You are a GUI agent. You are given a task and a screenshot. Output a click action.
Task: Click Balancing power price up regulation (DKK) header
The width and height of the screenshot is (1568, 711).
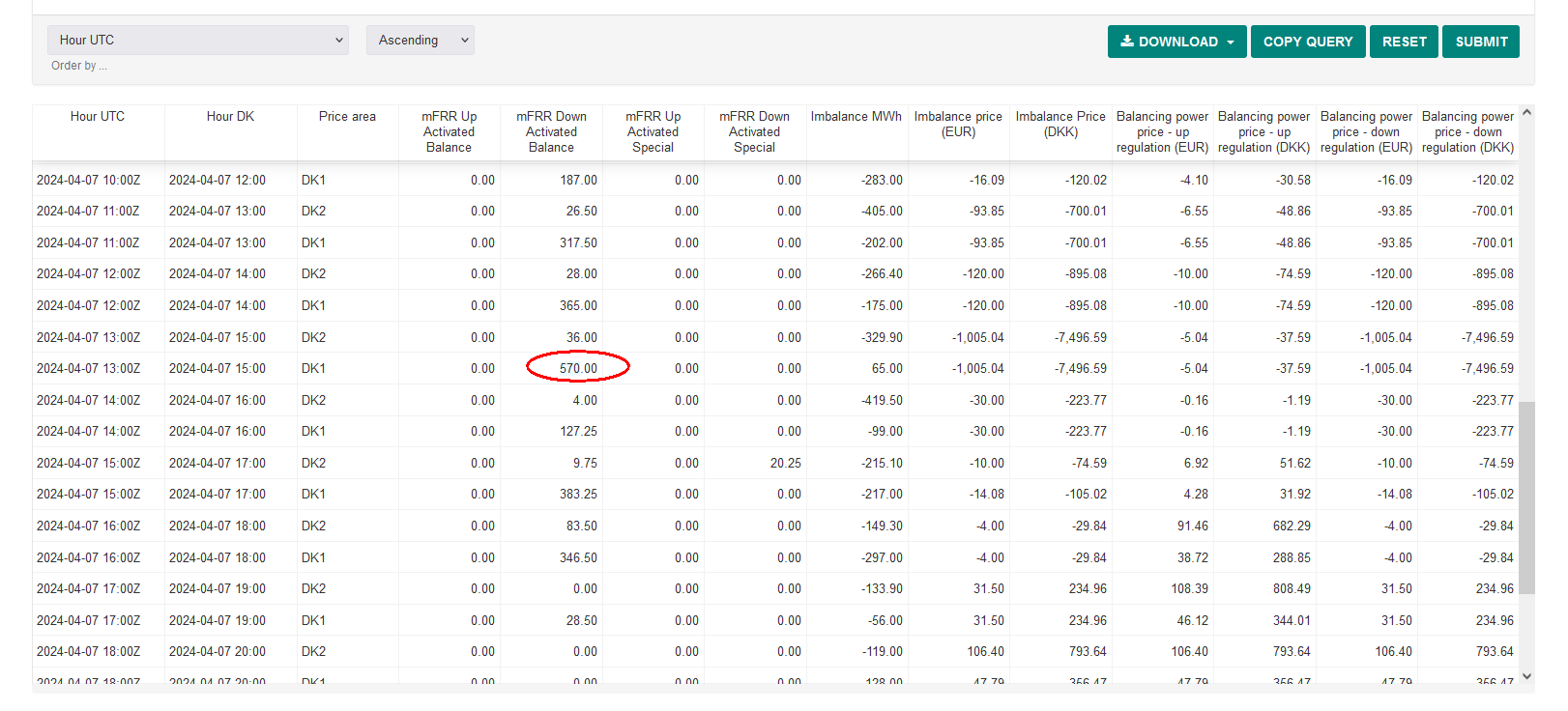[1263, 131]
